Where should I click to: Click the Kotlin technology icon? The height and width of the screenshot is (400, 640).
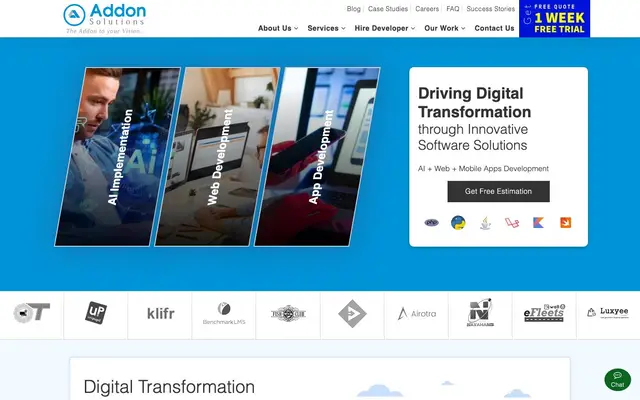[x=538, y=222]
